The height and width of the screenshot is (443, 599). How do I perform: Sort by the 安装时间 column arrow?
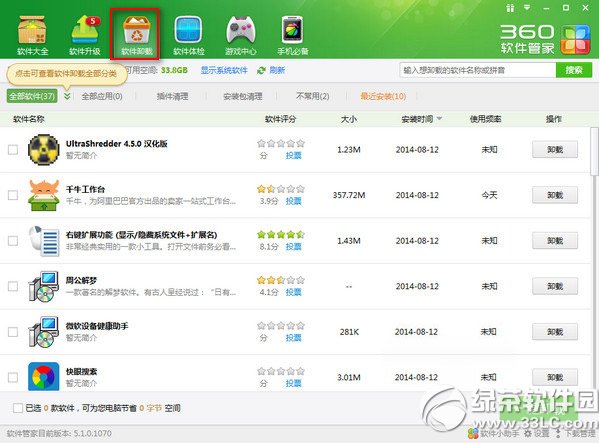pos(439,119)
